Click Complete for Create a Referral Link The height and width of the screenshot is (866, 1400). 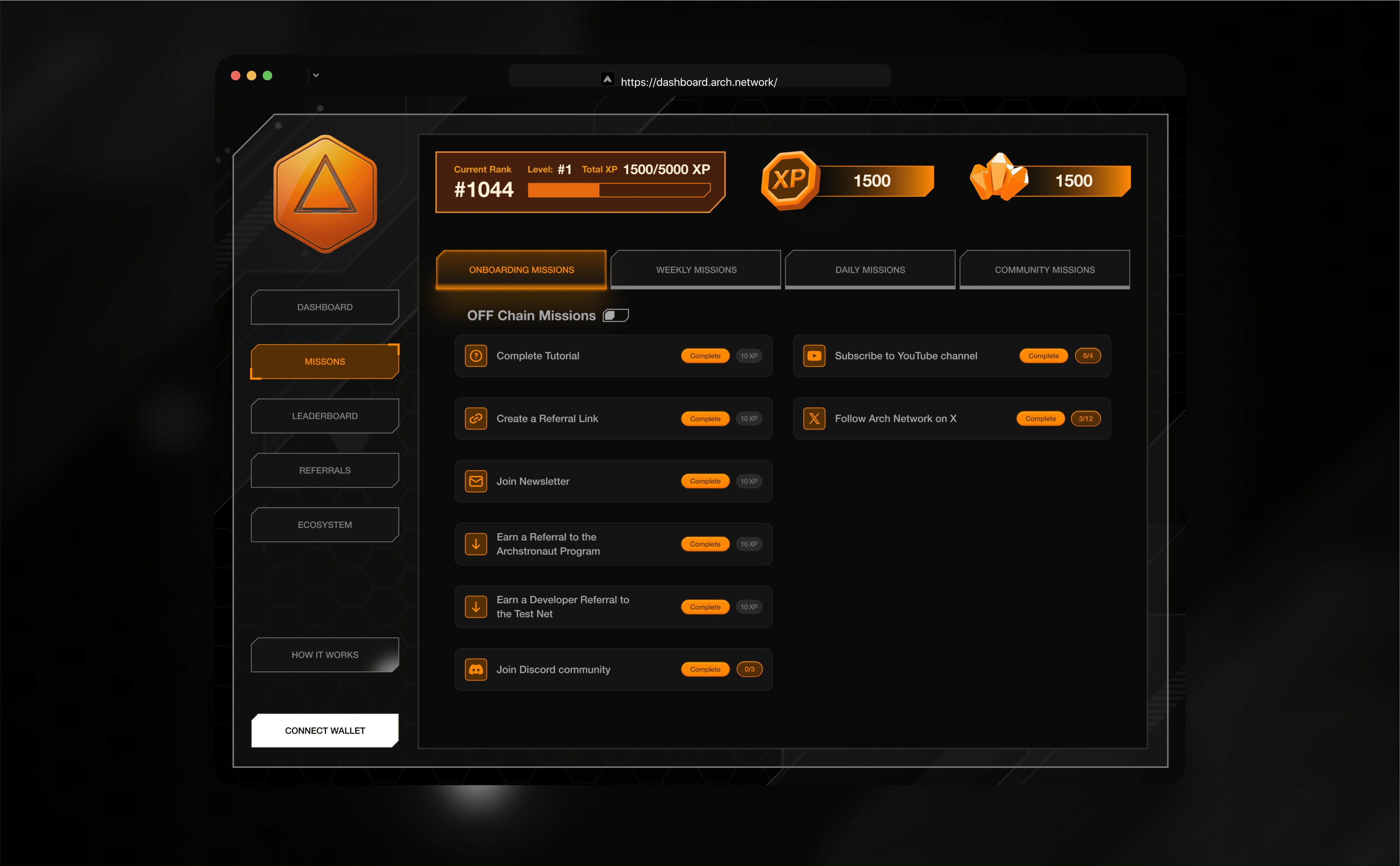tap(705, 419)
